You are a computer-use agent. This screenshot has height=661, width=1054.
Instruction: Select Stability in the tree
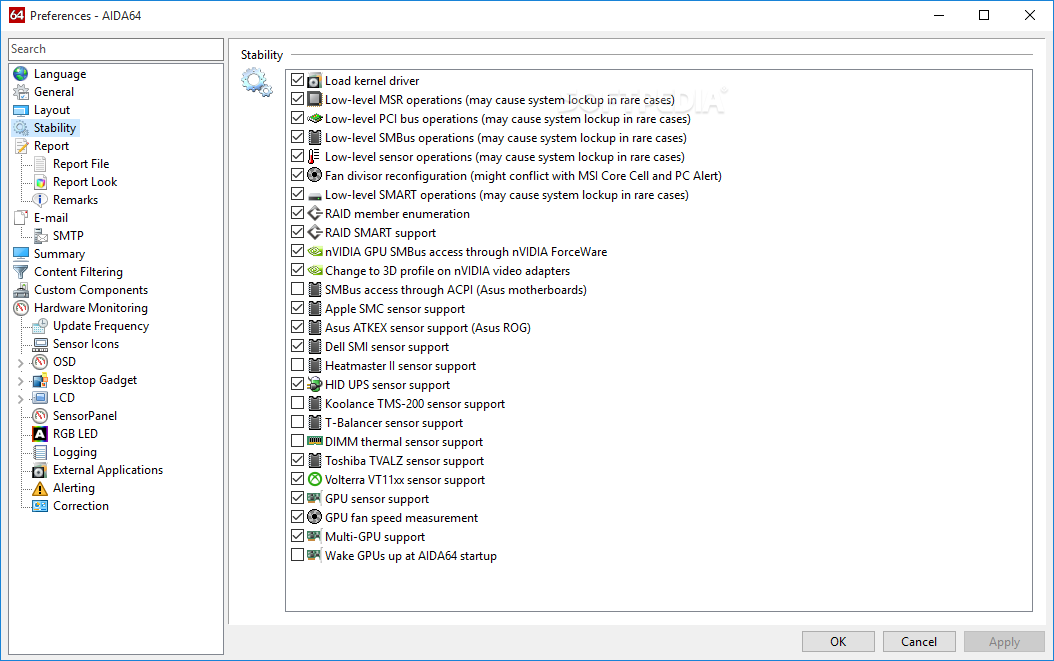55,128
